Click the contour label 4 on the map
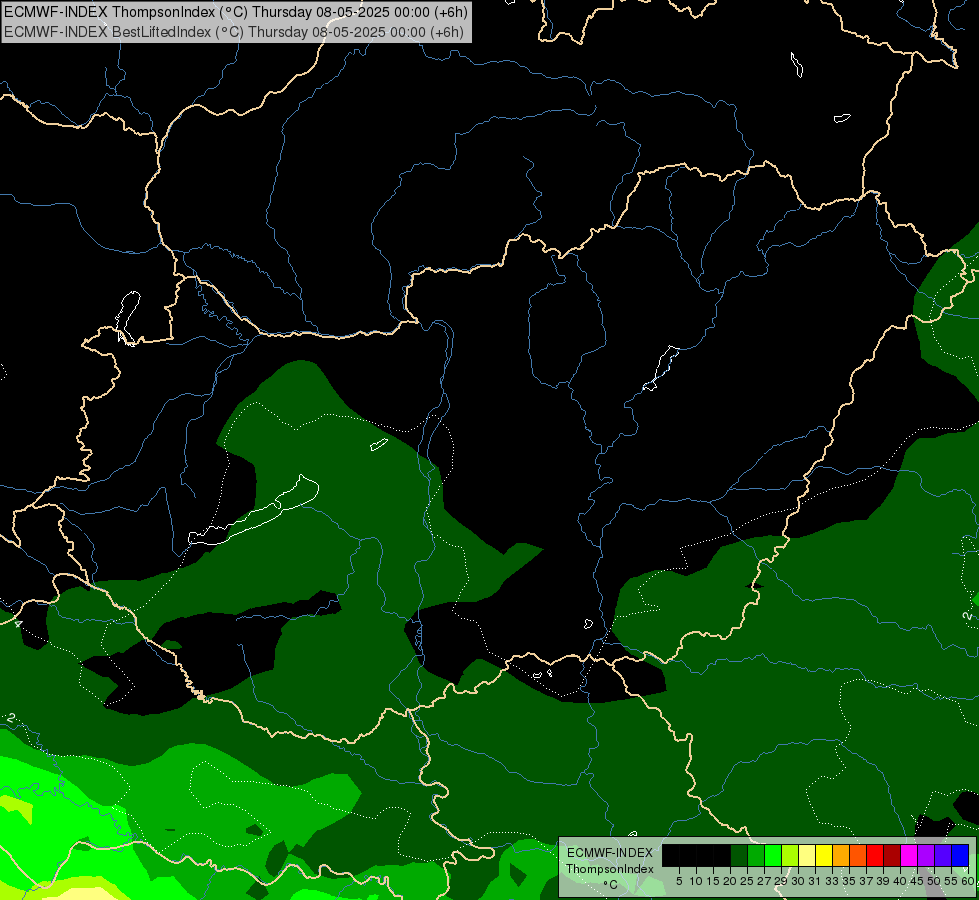979x900 pixels. click(x=18, y=623)
